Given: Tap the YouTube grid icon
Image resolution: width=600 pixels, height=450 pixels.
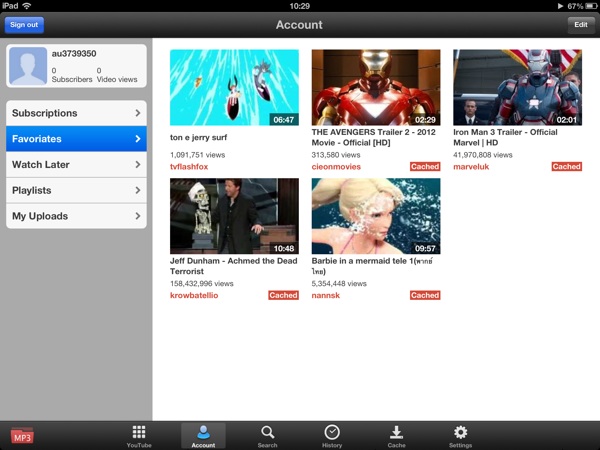Looking at the screenshot, I should click(139, 432).
